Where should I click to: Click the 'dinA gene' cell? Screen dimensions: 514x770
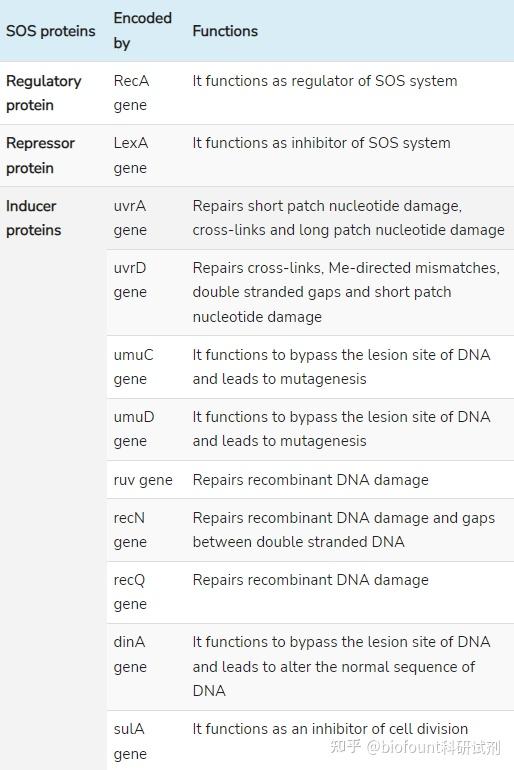tap(130, 655)
